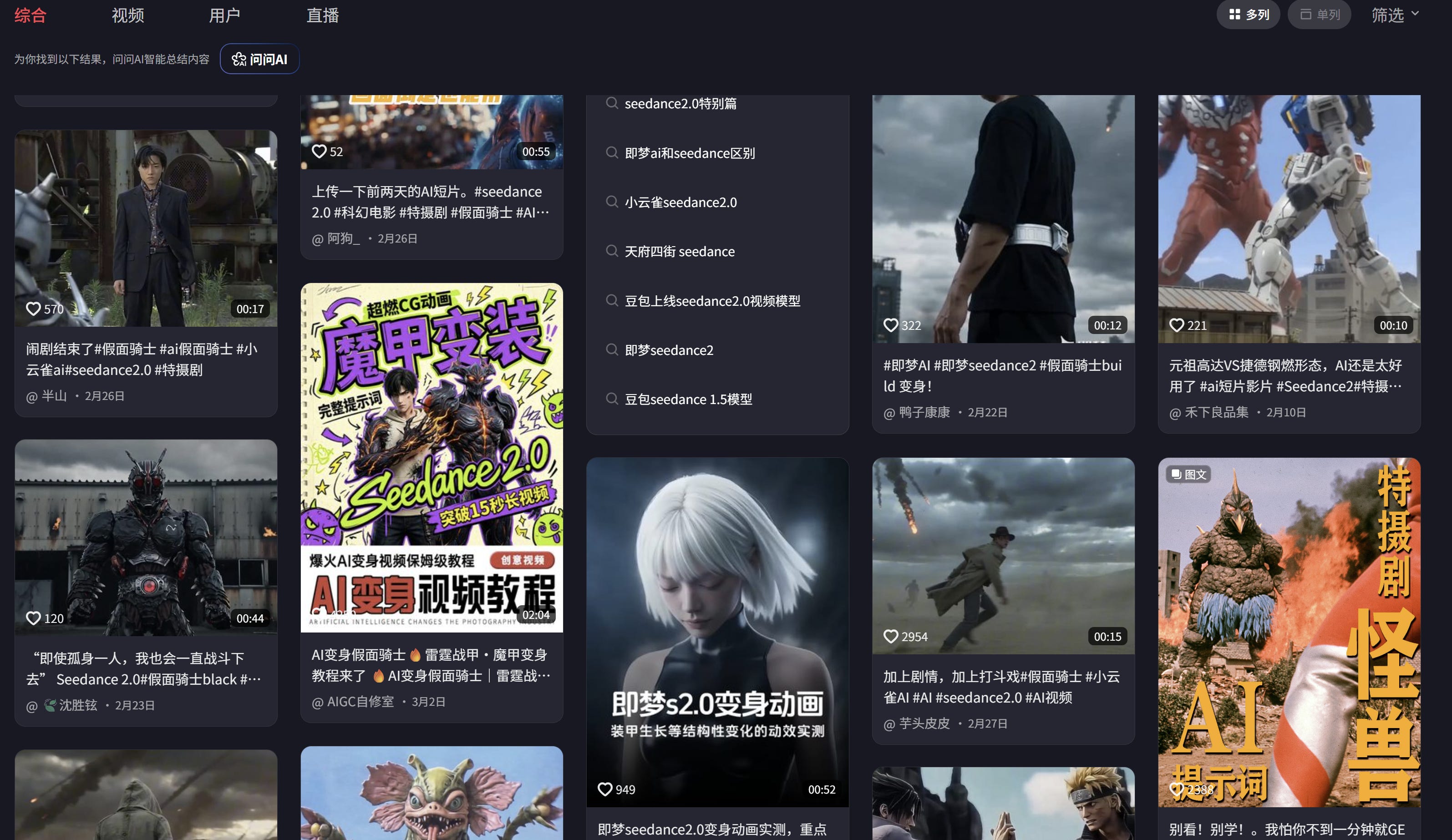The image size is (1452, 840).
Task: Like the 570-likes video by 半山
Action: coord(33,309)
